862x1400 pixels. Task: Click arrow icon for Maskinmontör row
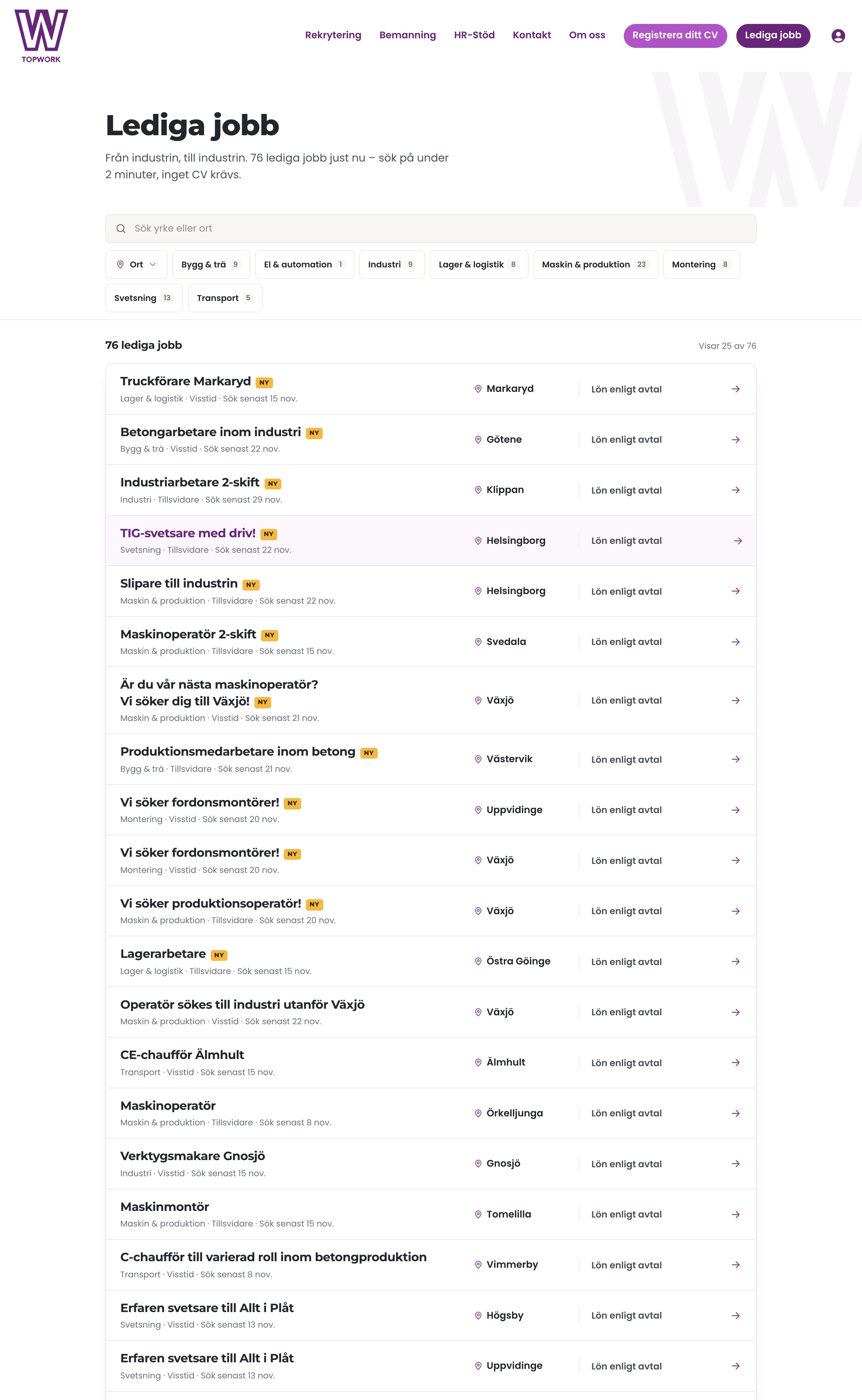tap(735, 1214)
